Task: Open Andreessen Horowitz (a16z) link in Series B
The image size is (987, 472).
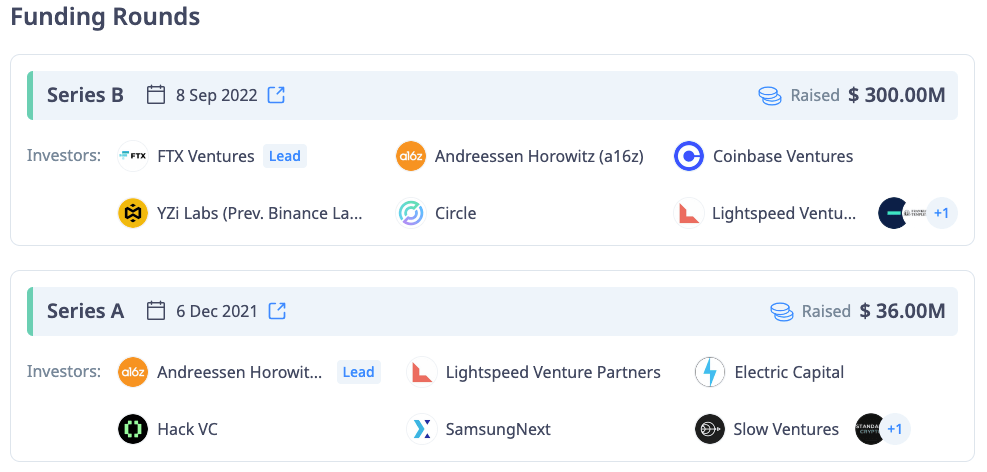Action: click(x=539, y=156)
